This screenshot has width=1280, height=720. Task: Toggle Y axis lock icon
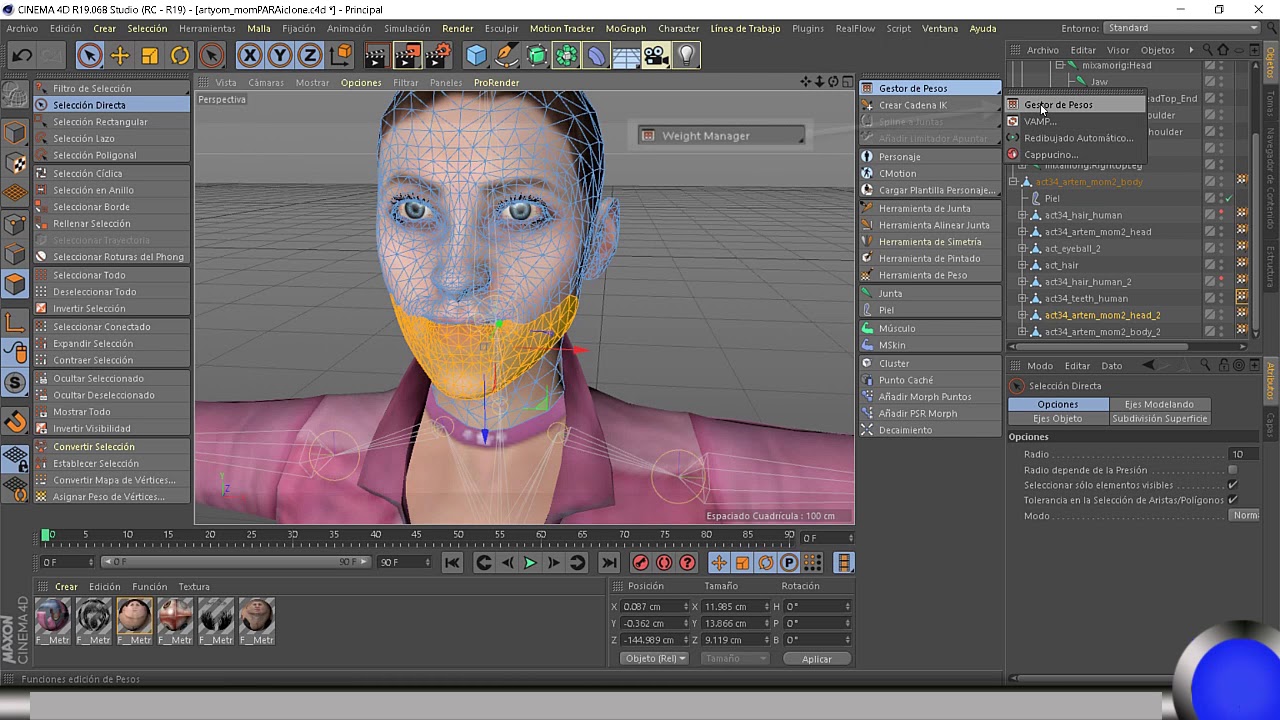pos(280,56)
